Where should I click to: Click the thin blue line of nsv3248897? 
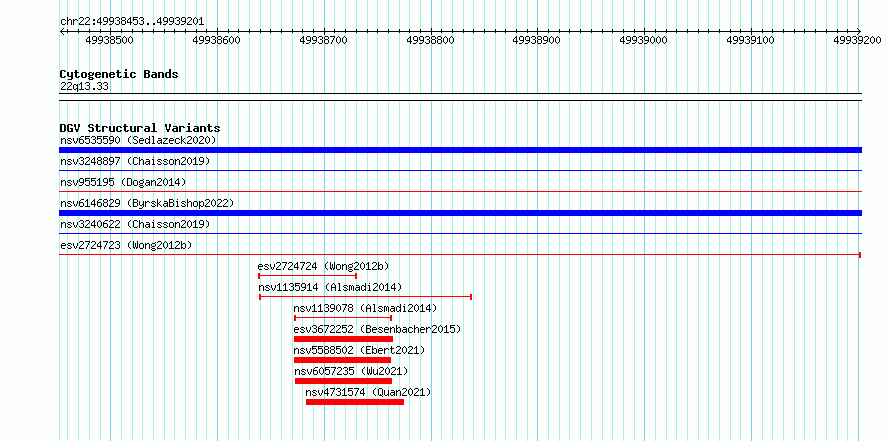pos(460,170)
